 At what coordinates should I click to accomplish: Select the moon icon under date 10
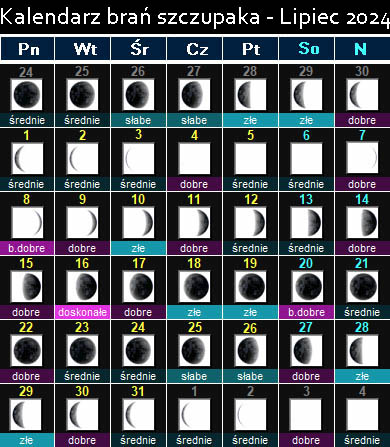point(138,222)
